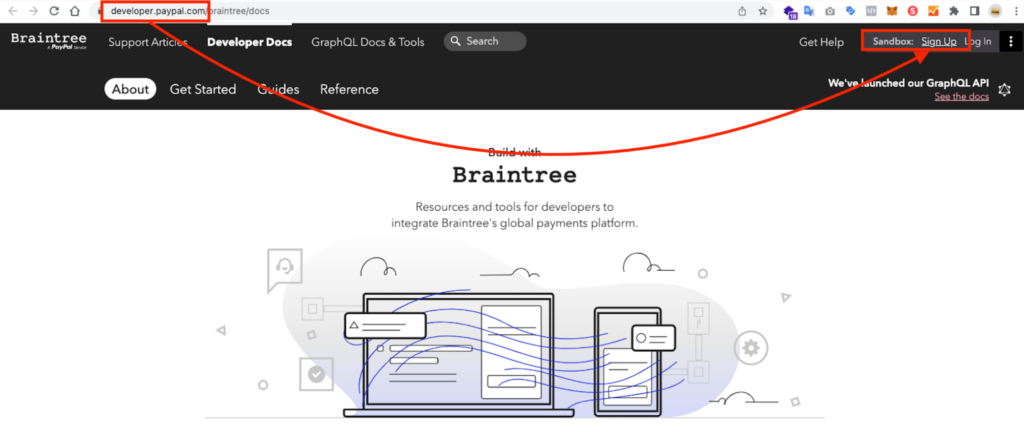This screenshot has height=443, width=1024.
Task: Click the camera screenshot extension icon
Action: pos(830,11)
